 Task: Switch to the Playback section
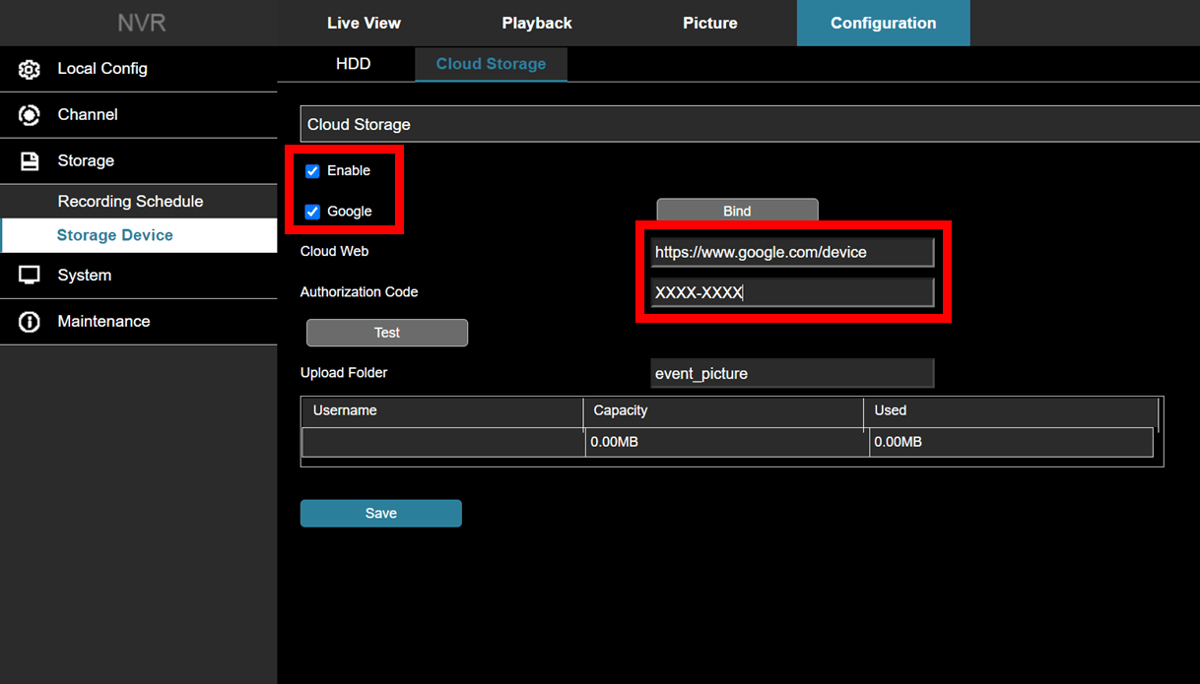(x=537, y=22)
